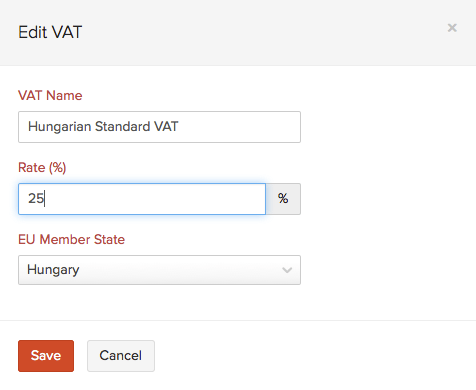This screenshot has width=476, height=390.
Task: Click the Edit VAT dialog title
Action: (x=50, y=32)
